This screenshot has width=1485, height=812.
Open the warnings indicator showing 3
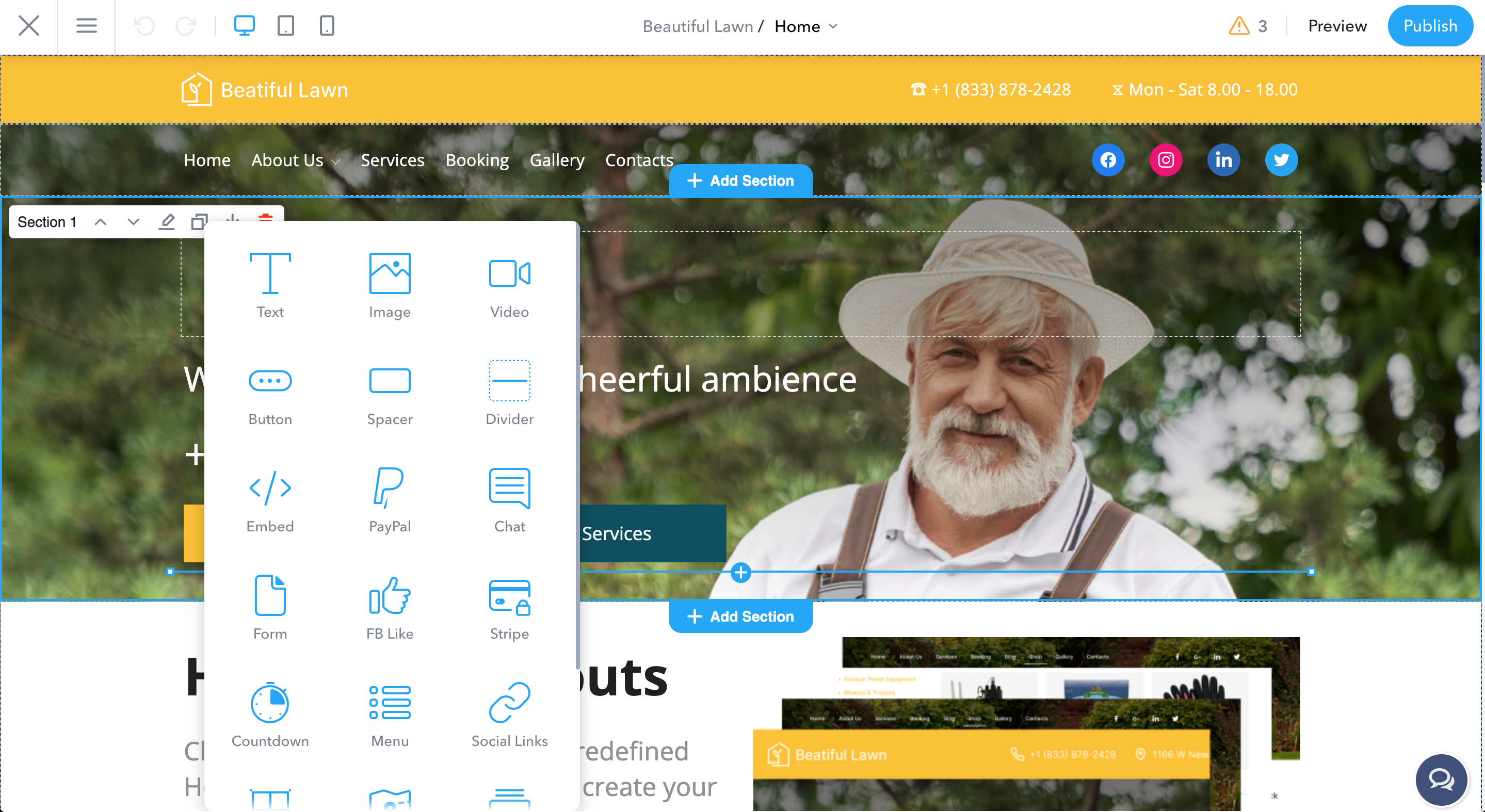[x=1248, y=26]
